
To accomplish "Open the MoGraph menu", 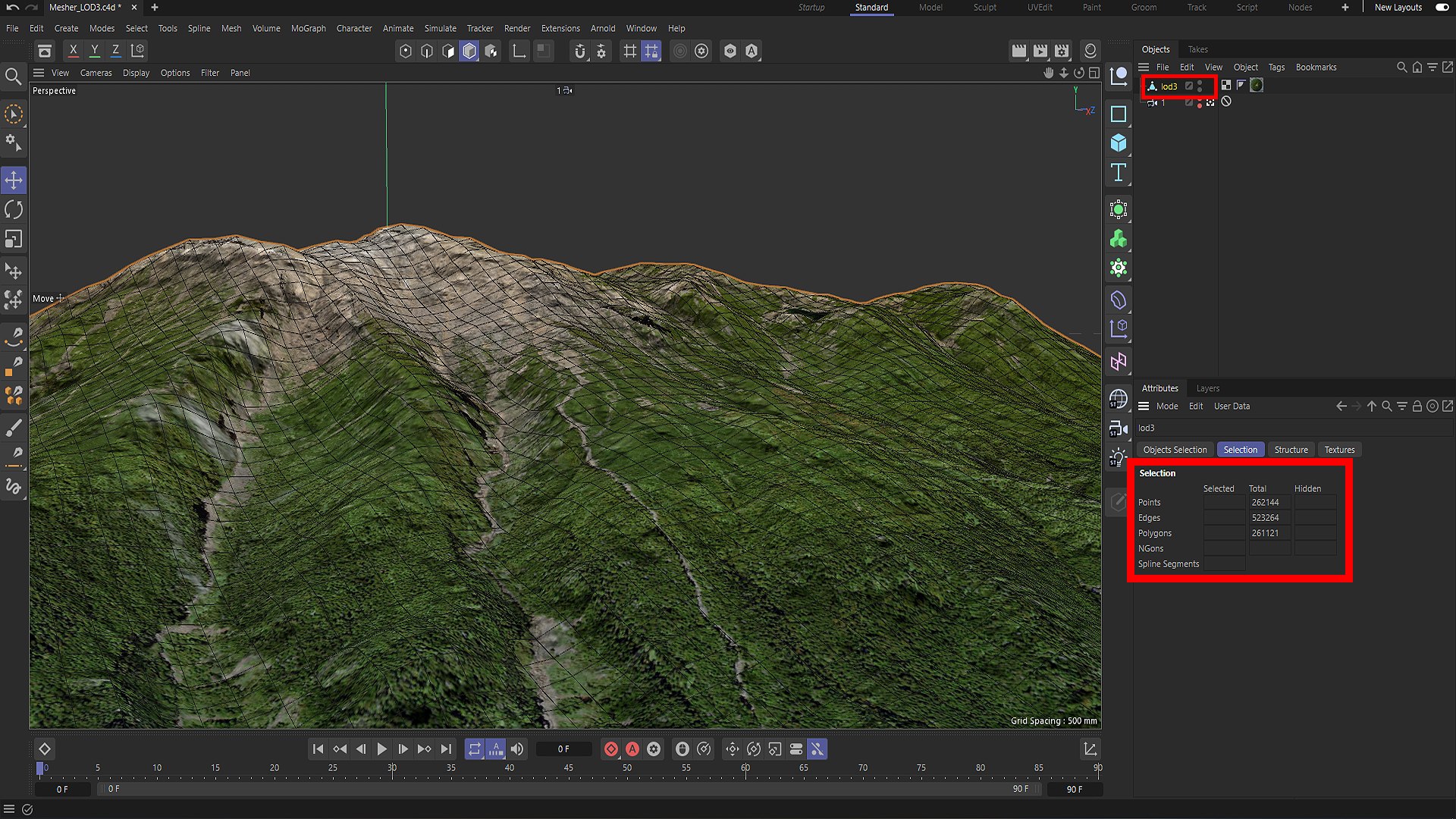I will [308, 28].
